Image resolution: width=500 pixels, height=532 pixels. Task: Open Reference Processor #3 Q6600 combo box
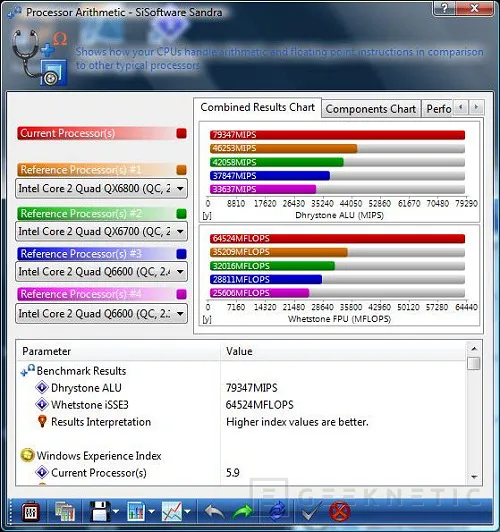(101, 272)
